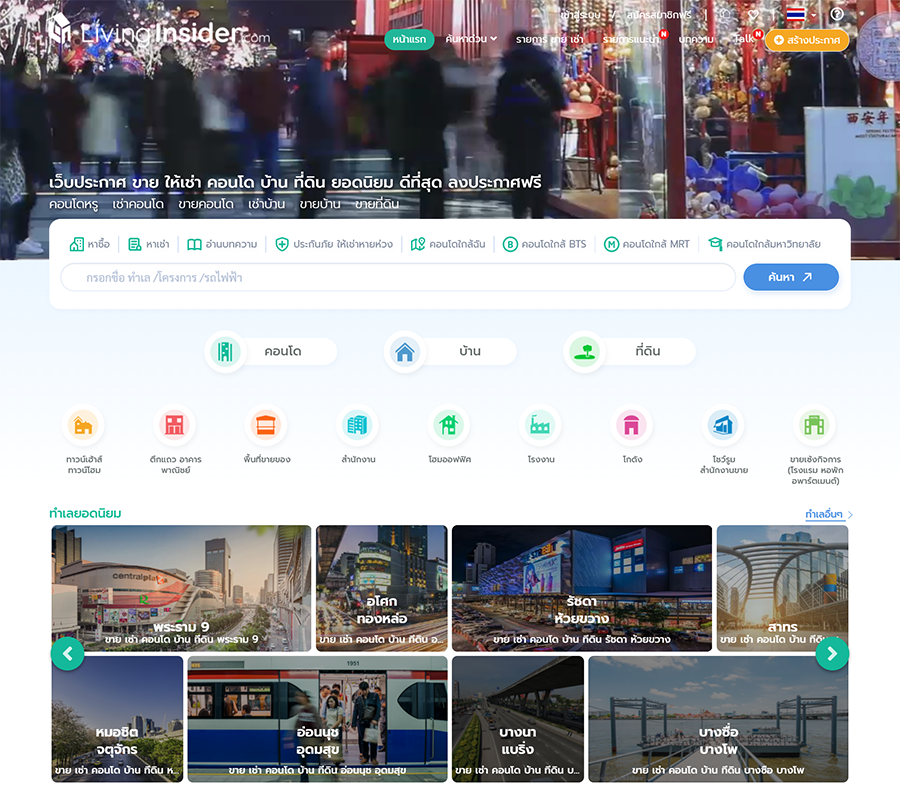
Task: Show more locations via ทำเลอื่นๆ
Action: [x=829, y=515]
